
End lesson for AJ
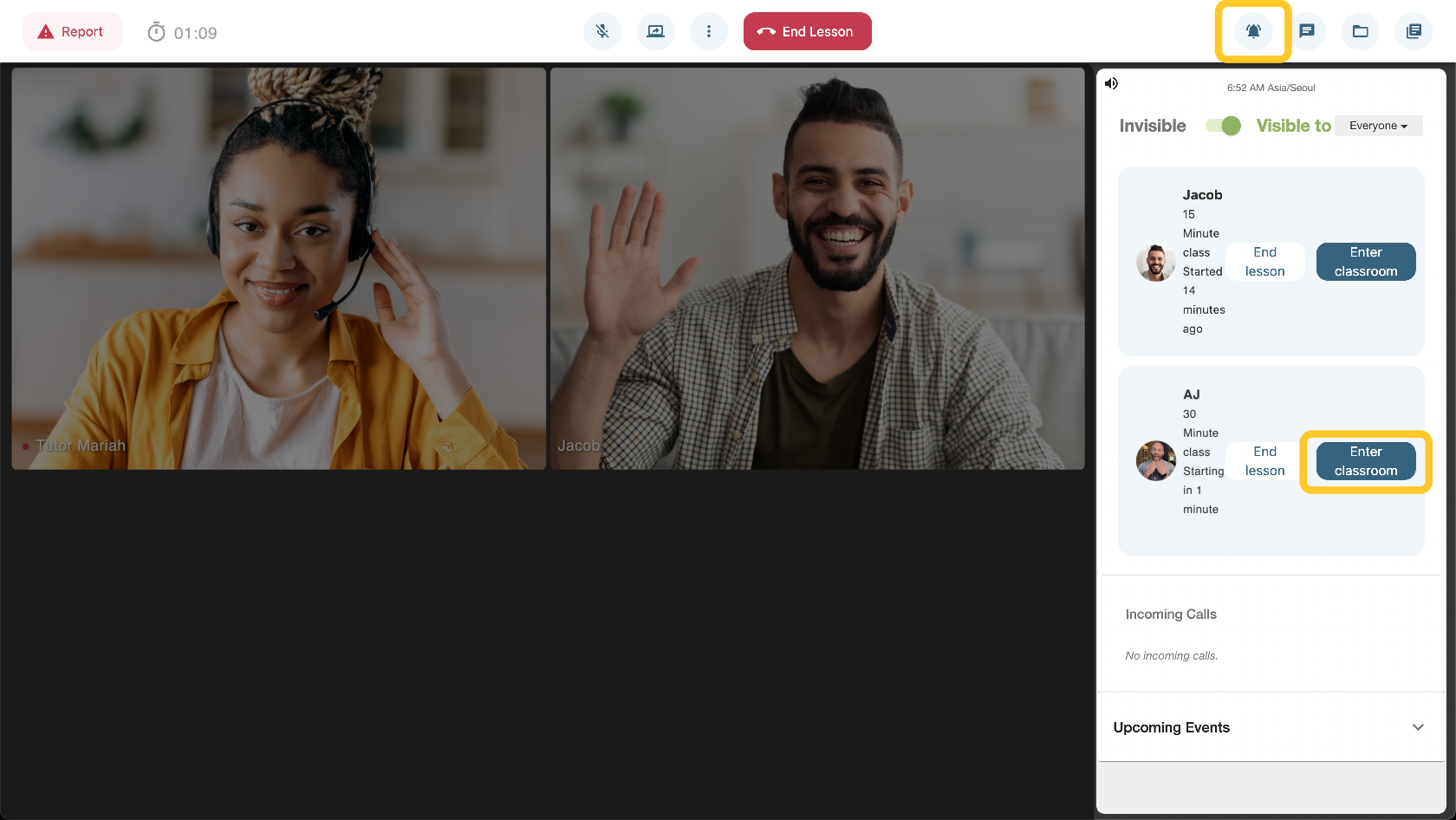point(1265,461)
